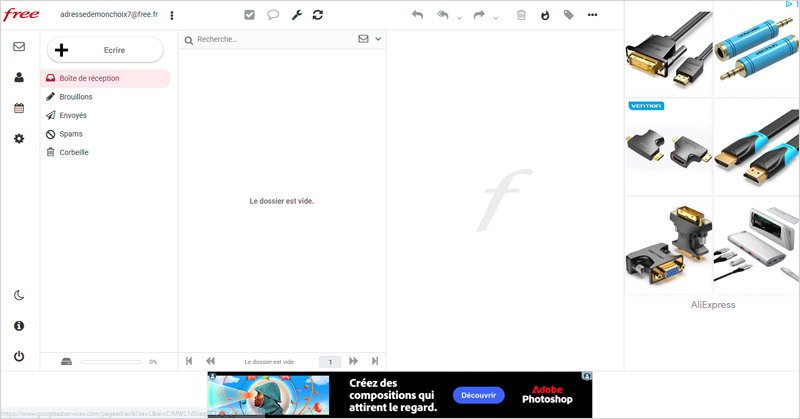Click the Ecrire compose button
This screenshot has height=419, width=800.
pos(105,50)
